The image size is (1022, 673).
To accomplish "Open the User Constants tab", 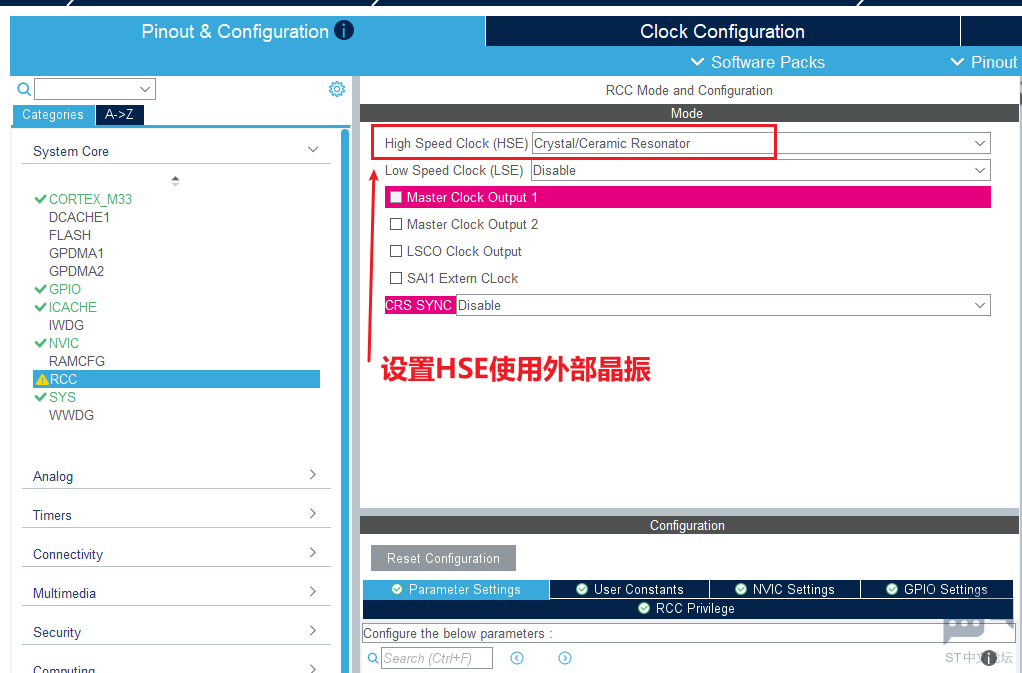I will [630, 590].
